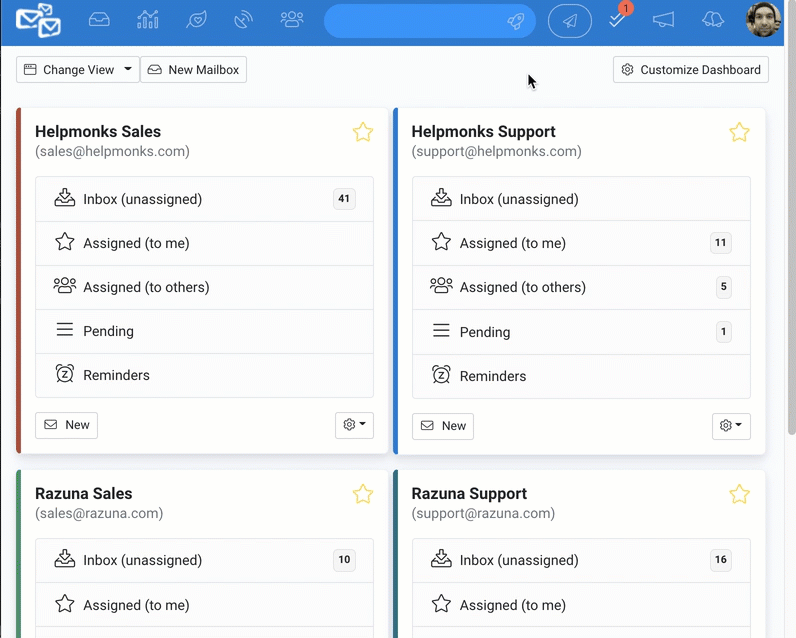Toggle favorite star on Razuna Support
This screenshot has width=796, height=638.
tap(740, 494)
